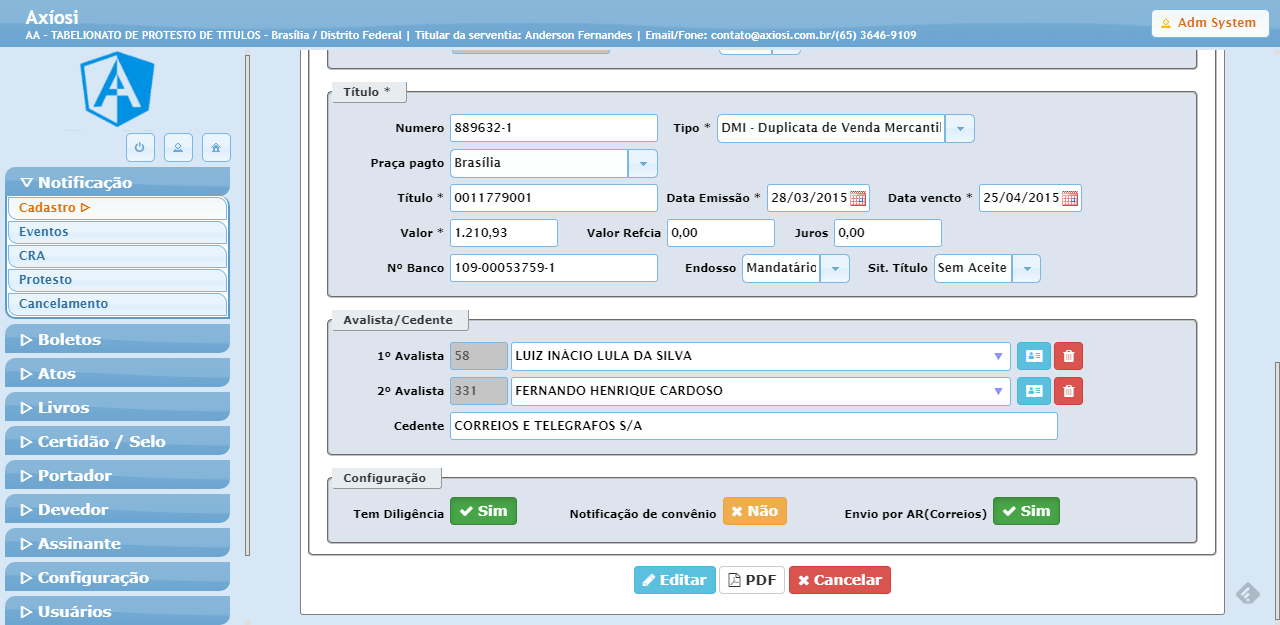Open calendar picker for Data vencto
The height and width of the screenshot is (625, 1280).
(x=1069, y=197)
